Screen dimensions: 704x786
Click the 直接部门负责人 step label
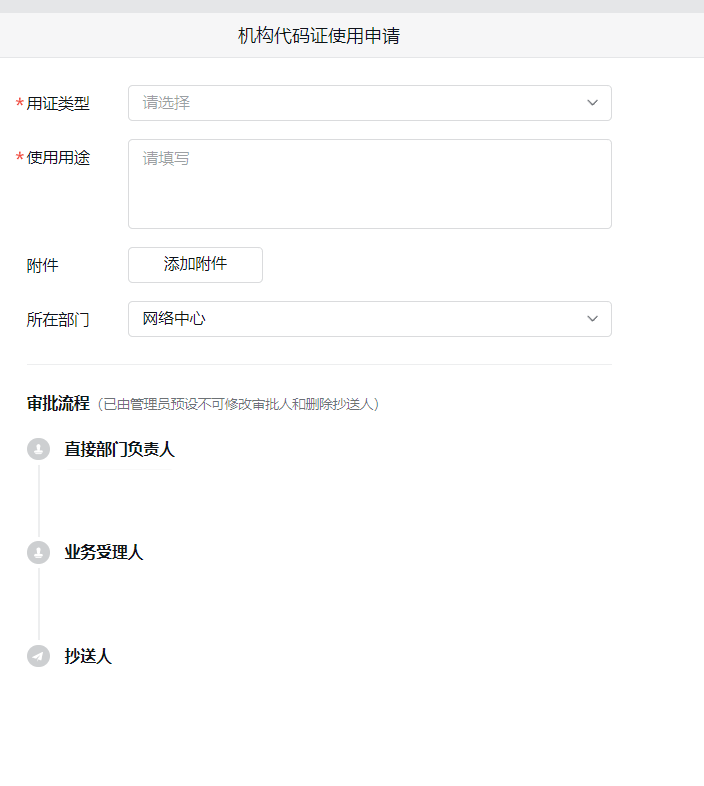pyautogui.click(x=119, y=449)
